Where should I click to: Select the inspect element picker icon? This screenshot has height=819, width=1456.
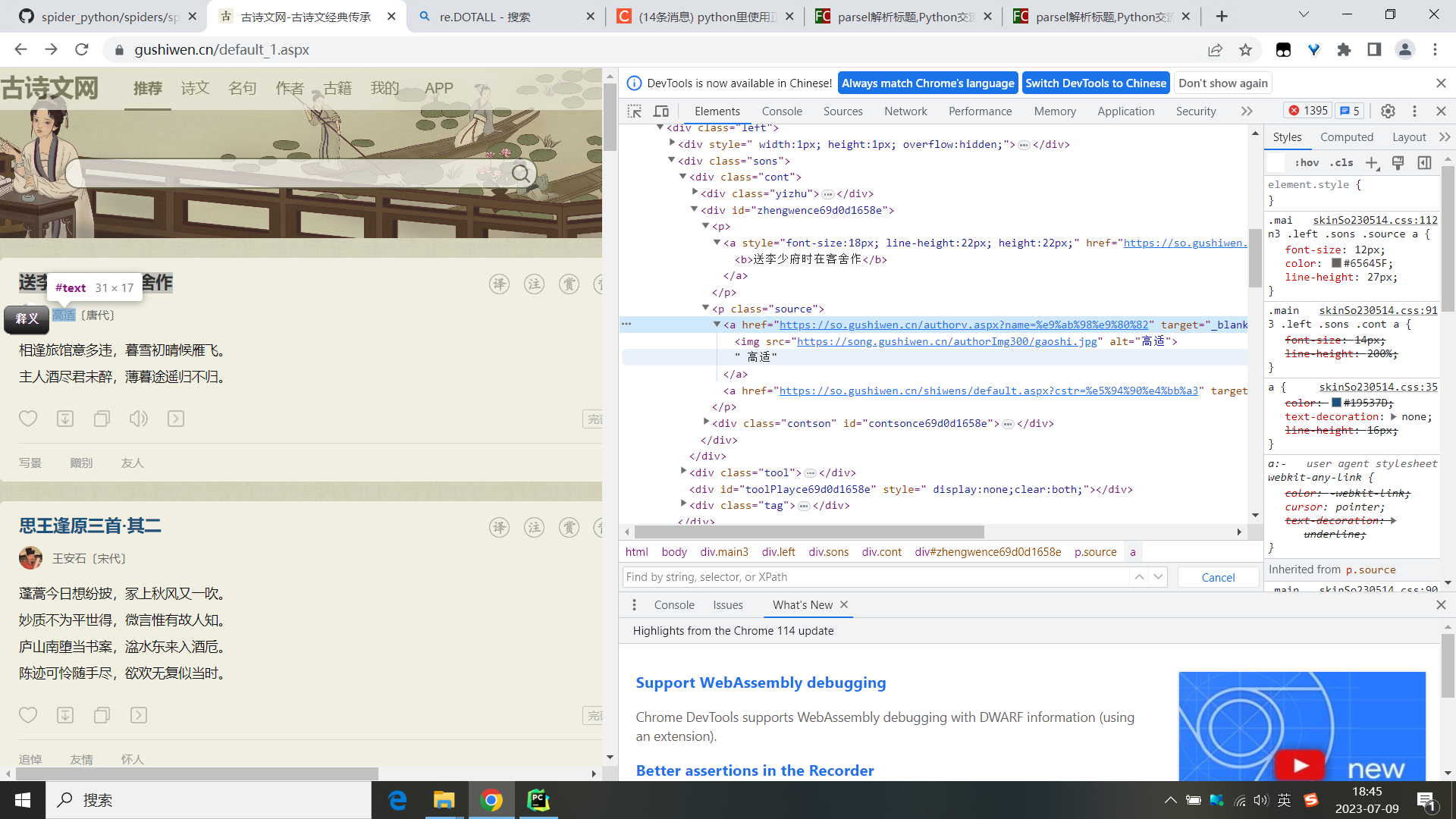pos(635,111)
